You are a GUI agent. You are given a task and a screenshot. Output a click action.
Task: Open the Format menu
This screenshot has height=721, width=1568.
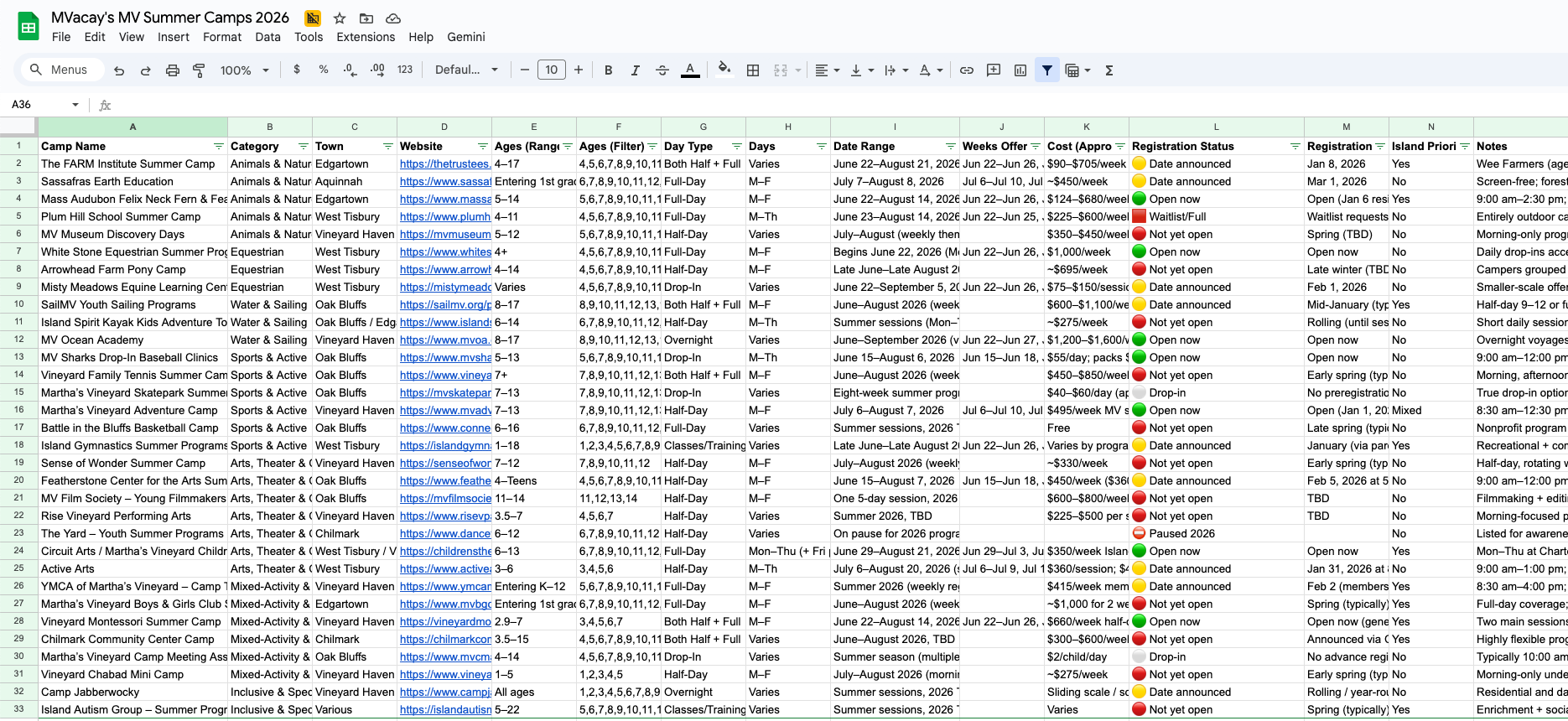(x=222, y=37)
